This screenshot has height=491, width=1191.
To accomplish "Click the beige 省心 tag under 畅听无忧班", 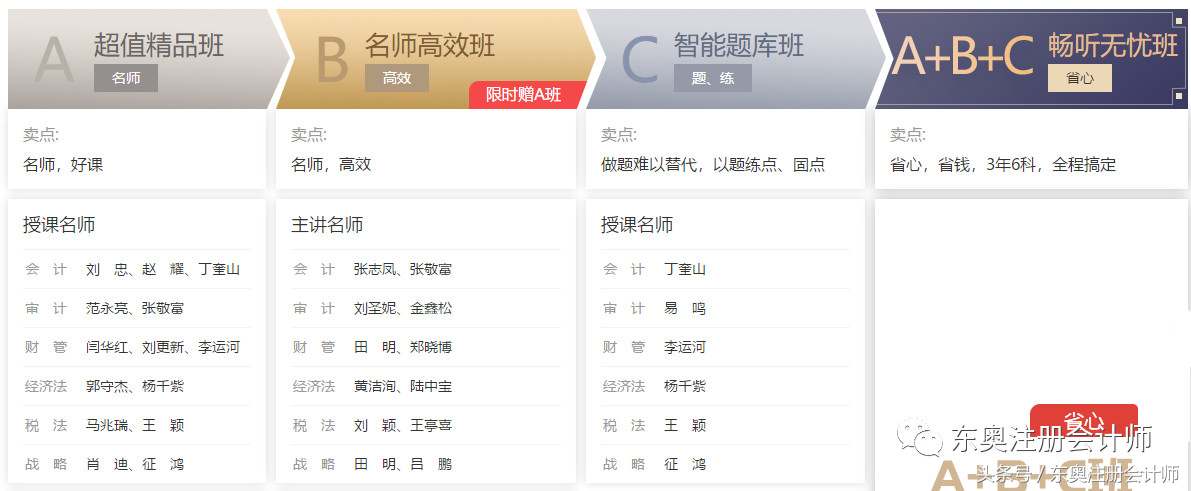I will click(x=1079, y=78).
